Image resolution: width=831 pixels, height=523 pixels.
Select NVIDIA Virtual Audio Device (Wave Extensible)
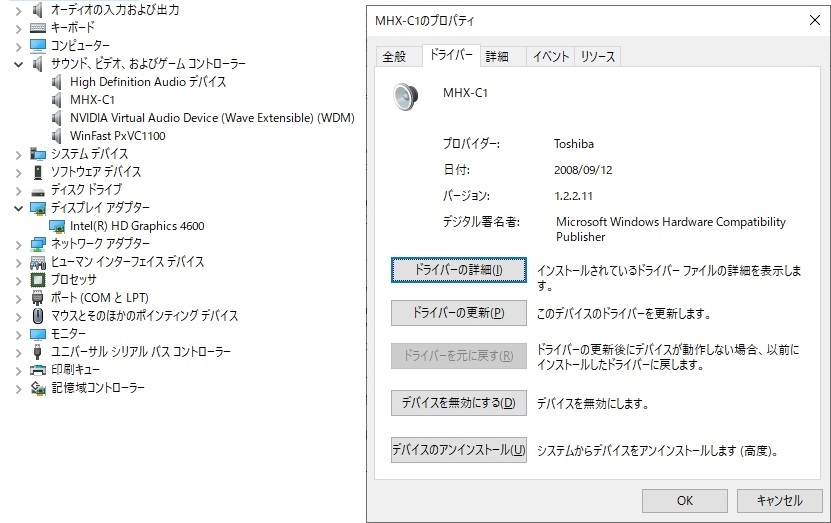pyautogui.click(x=212, y=118)
